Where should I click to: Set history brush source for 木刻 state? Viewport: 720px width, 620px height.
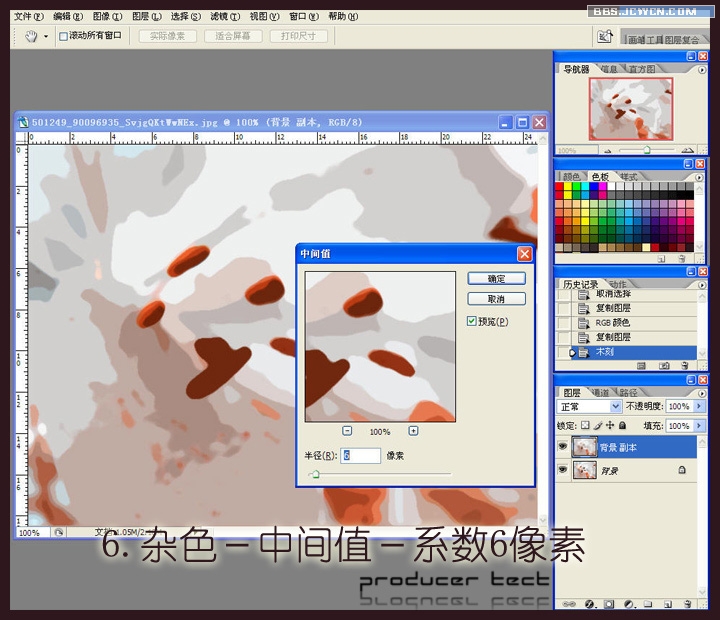pos(563,352)
